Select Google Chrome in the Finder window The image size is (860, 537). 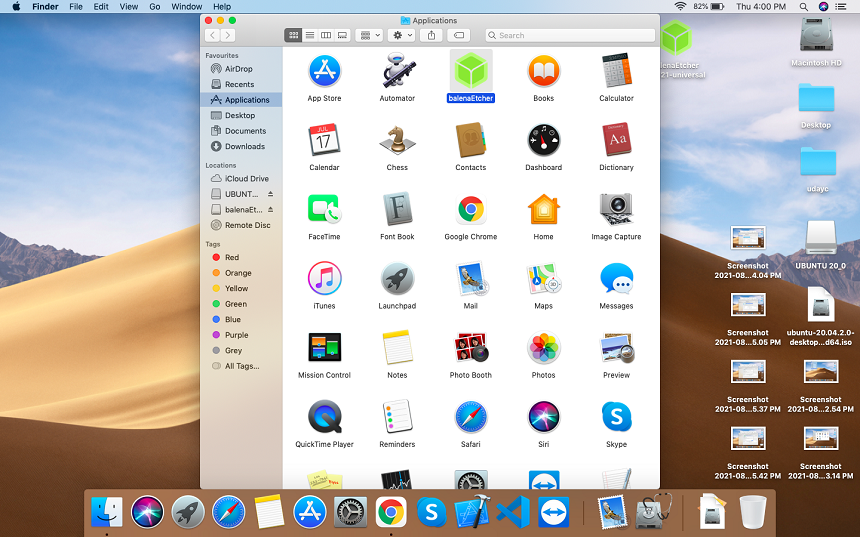coord(471,210)
